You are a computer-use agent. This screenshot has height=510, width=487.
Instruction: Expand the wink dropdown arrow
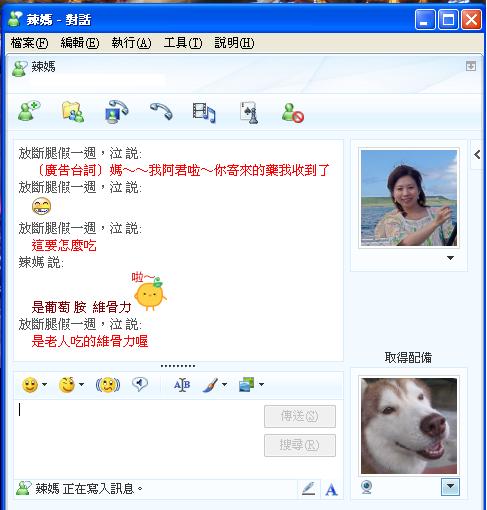point(81,384)
